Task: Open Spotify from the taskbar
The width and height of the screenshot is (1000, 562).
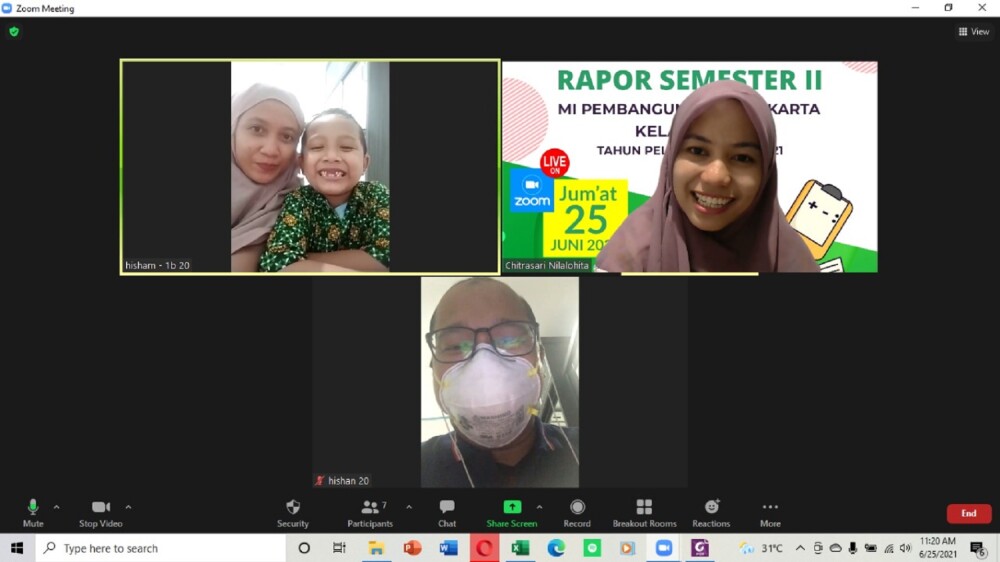Action: click(592, 548)
